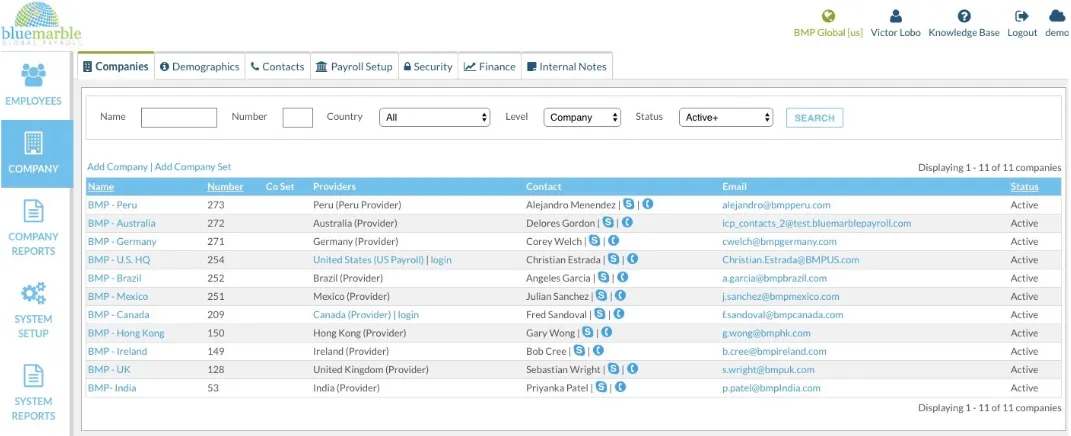Click the SEARCH button
Image resolution: width=1071 pixels, height=436 pixels.
click(814, 118)
